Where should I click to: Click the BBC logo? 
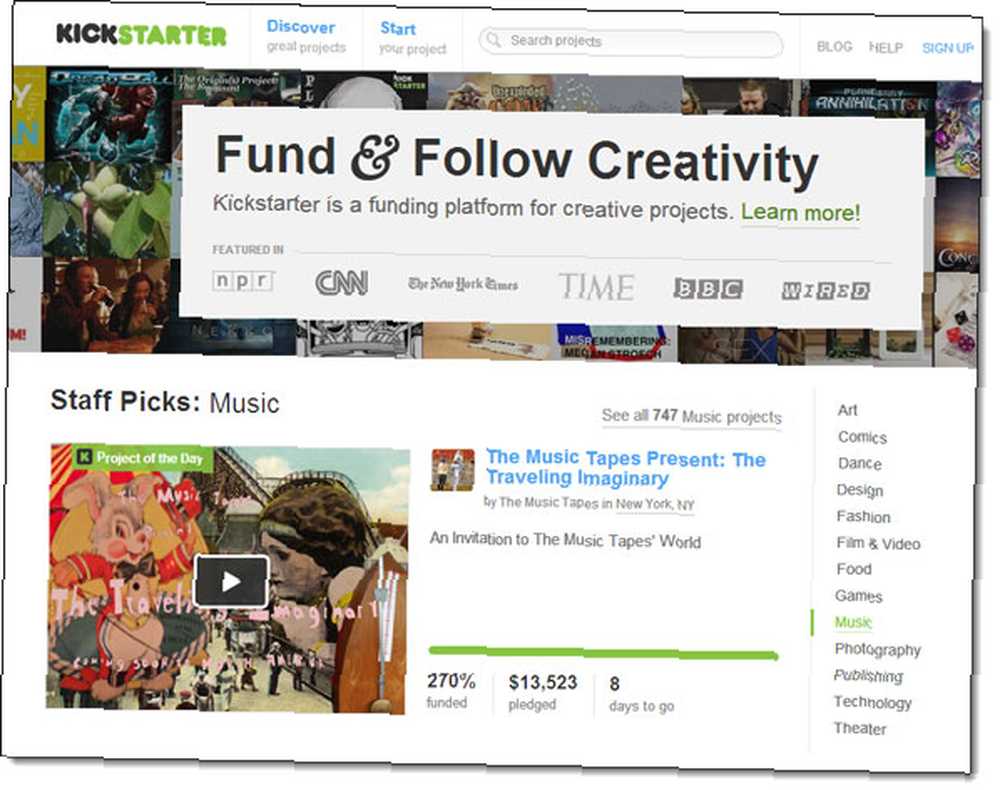click(x=708, y=289)
